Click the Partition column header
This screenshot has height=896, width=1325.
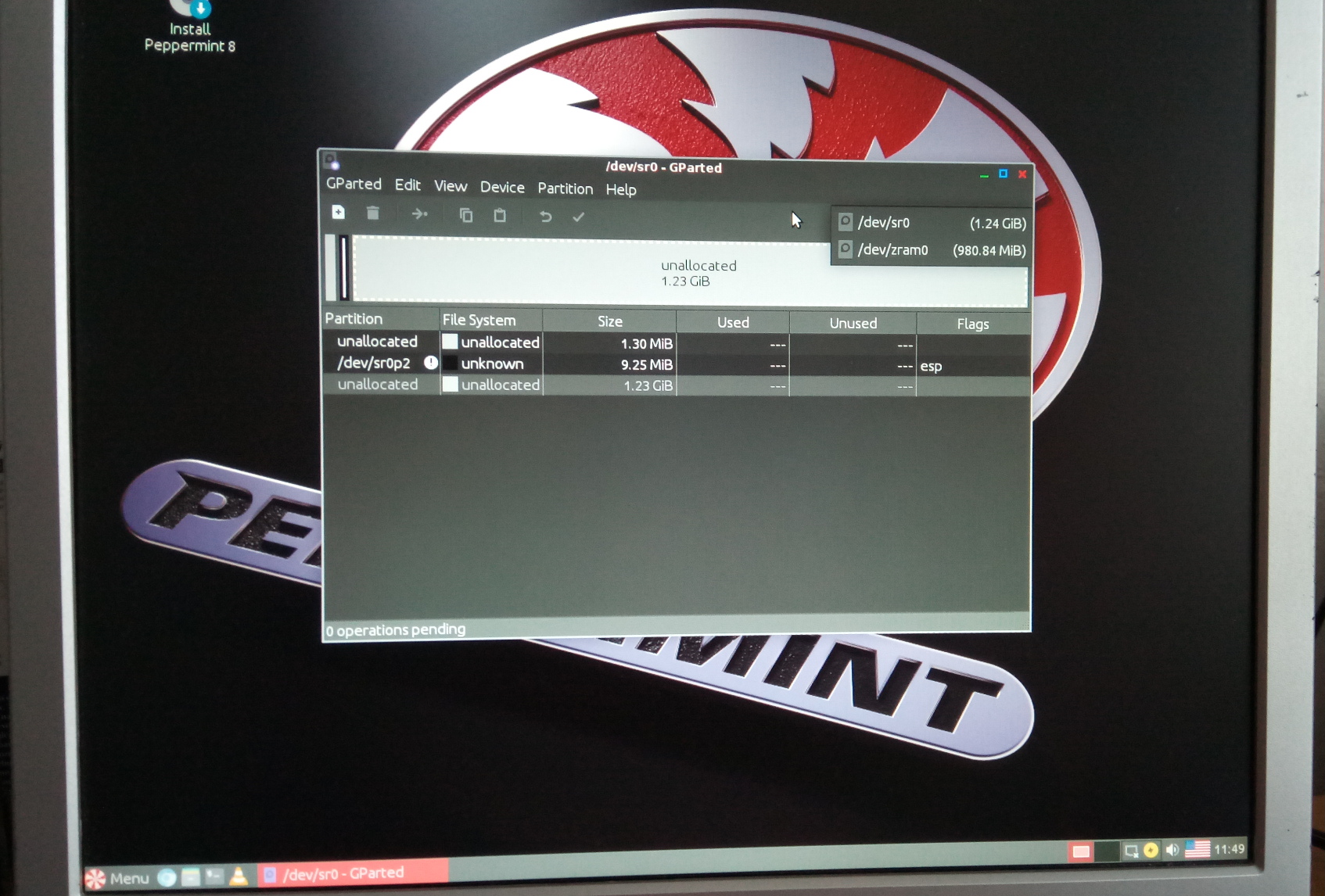(381, 319)
